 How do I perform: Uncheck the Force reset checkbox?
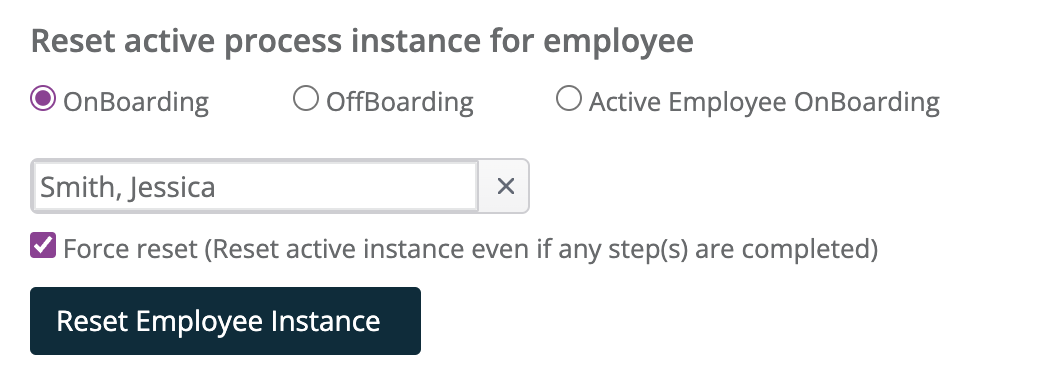(43, 245)
